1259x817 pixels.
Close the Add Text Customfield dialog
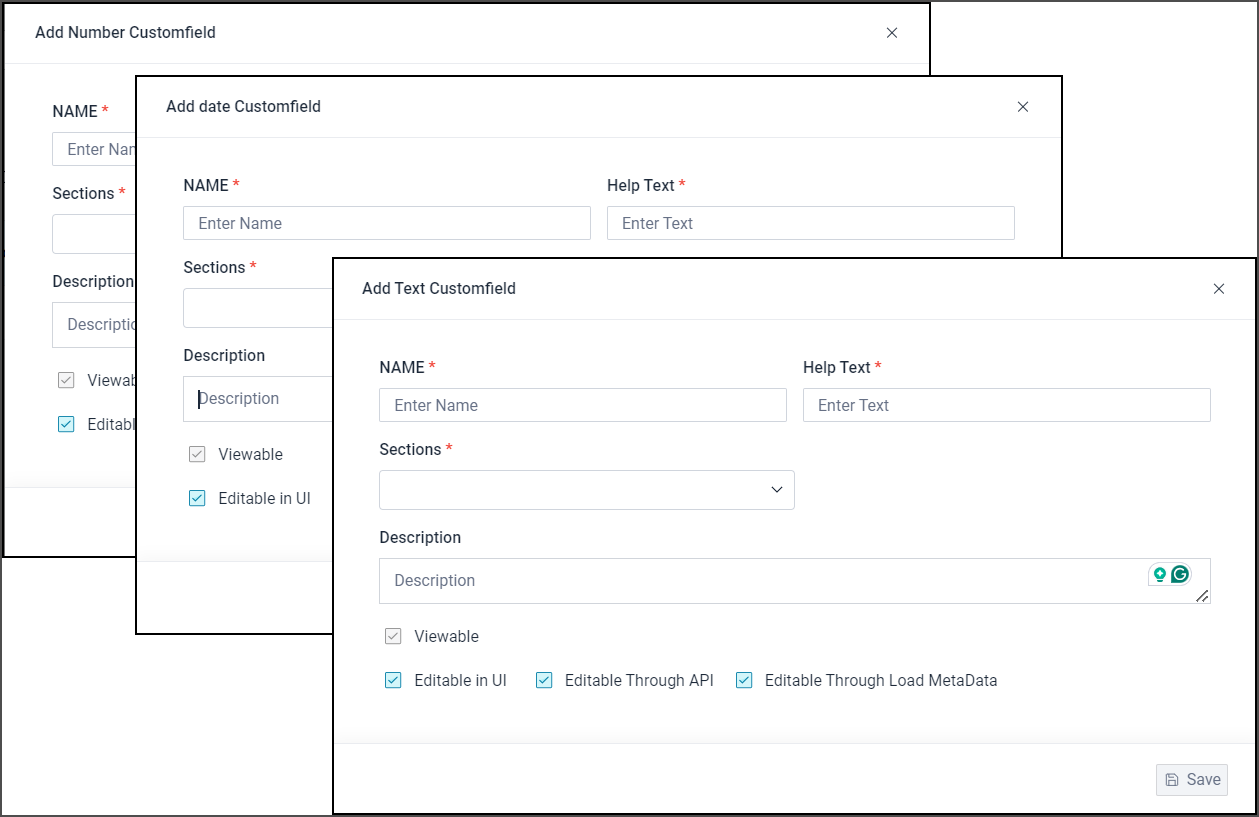pyautogui.click(x=1218, y=289)
